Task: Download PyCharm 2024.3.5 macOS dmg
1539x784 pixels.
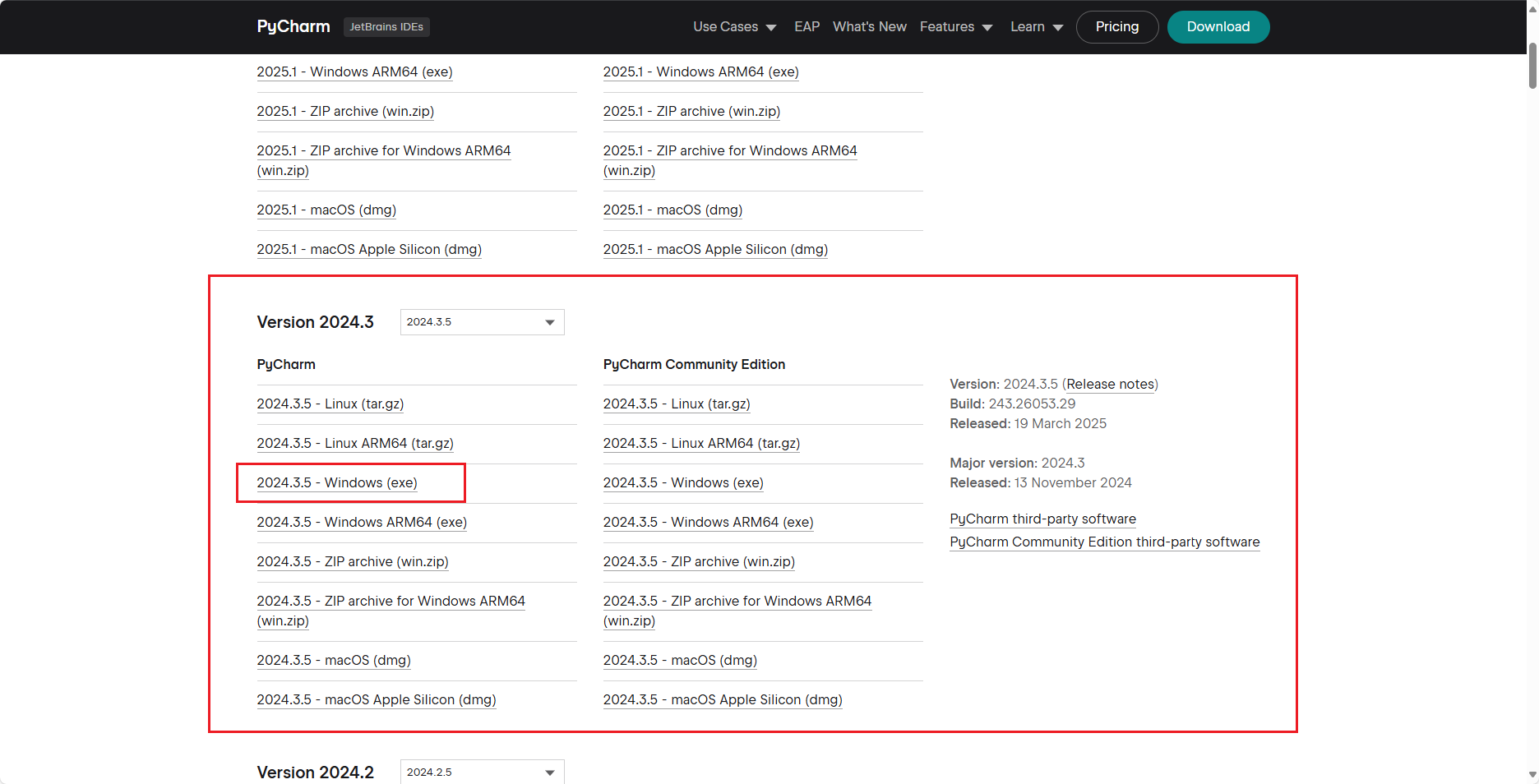Action: point(334,660)
